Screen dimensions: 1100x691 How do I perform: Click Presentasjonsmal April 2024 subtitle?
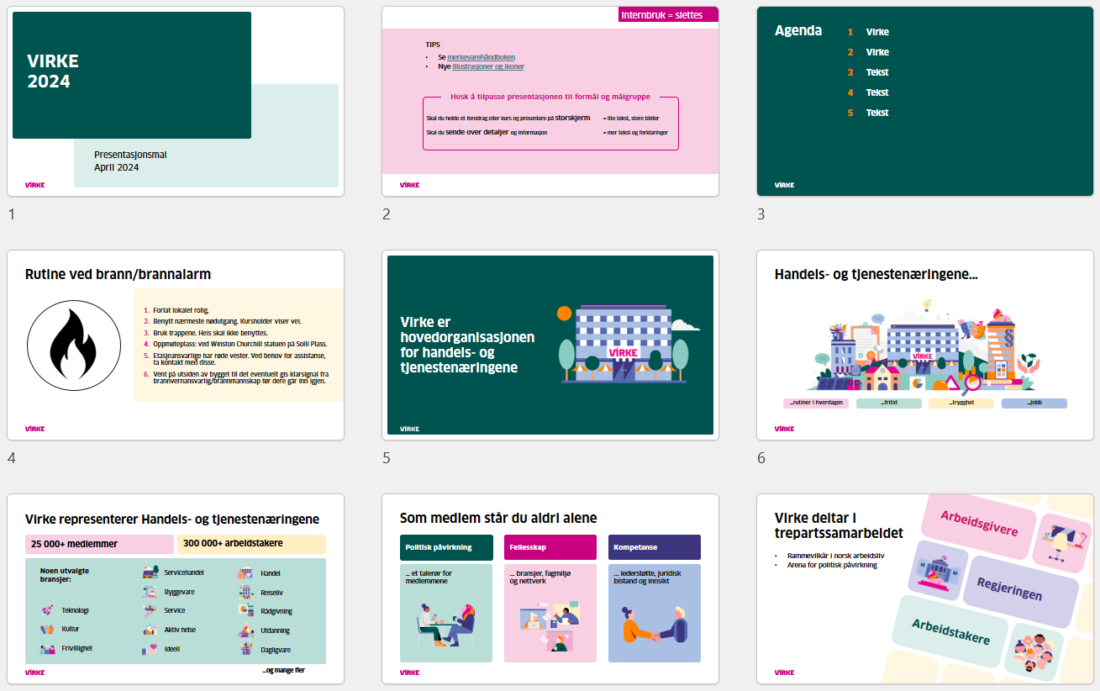coord(130,161)
